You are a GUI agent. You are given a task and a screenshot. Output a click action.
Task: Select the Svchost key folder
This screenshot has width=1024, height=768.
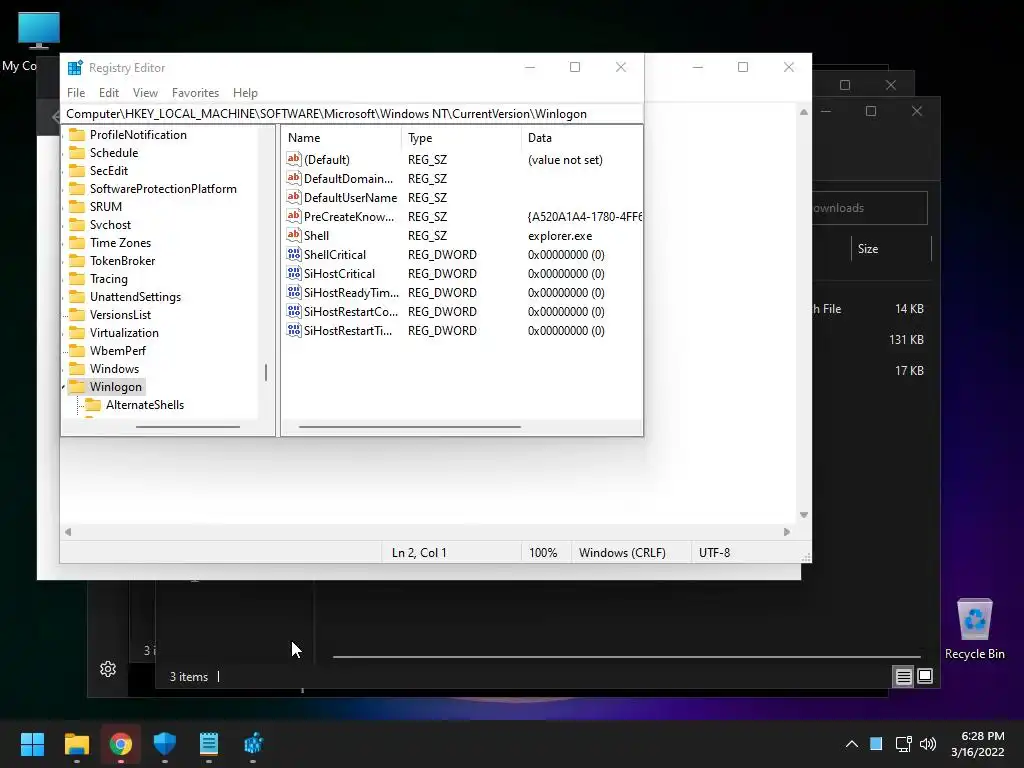(110, 225)
